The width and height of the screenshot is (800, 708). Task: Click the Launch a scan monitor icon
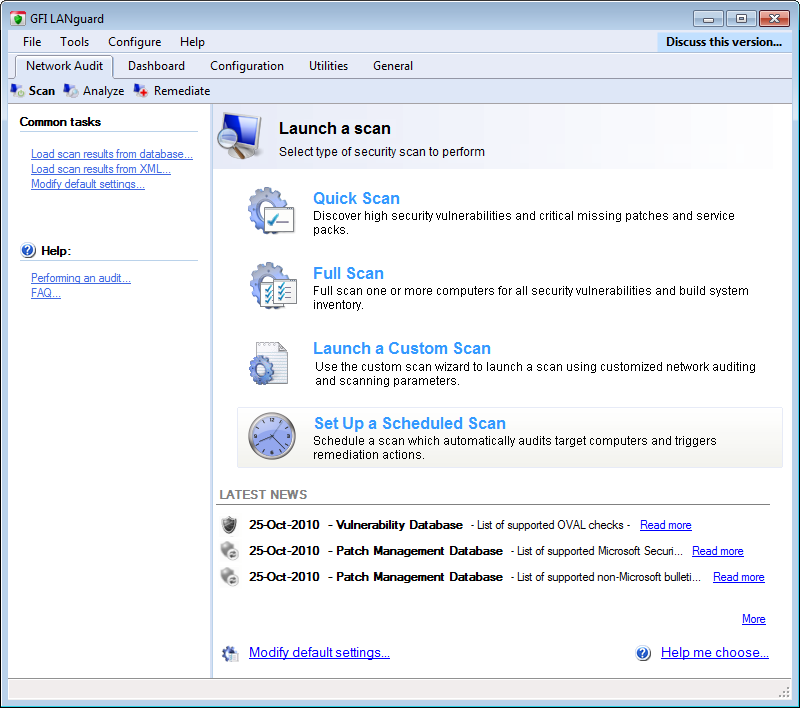tap(239, 136)
